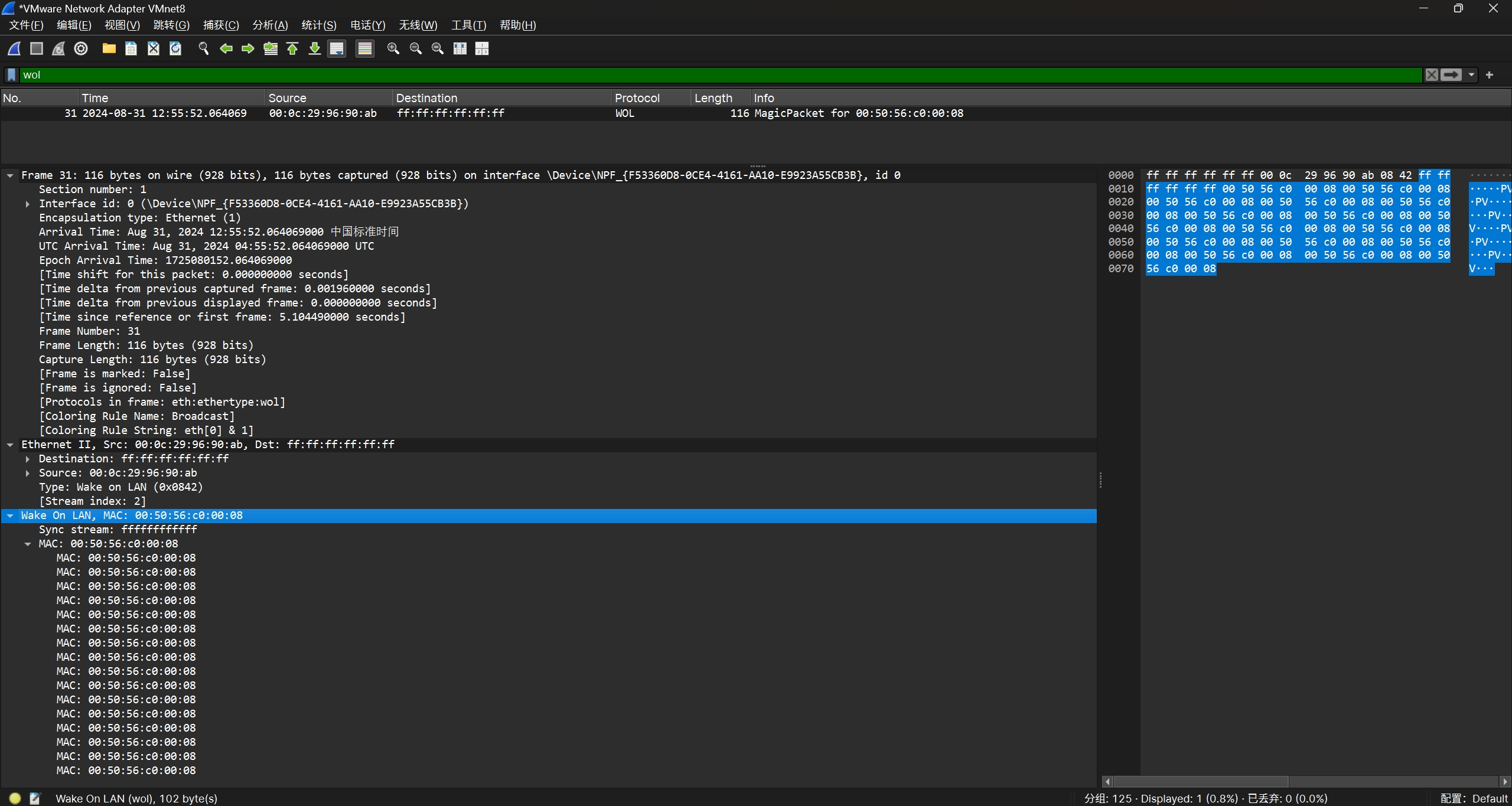Viewport: 1512px width, 806px height.
Task: Expand the Ethernet II tree node
Action: pos(12,444)
